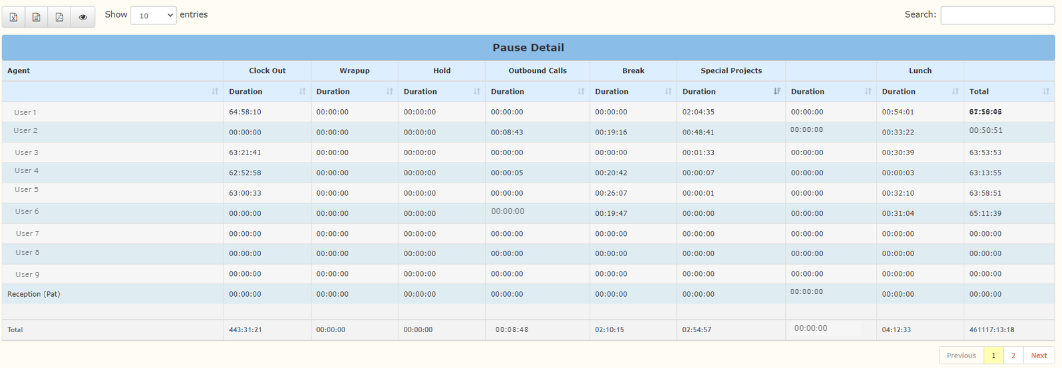The image size is (1062, 371).
Task: Click User 4 total value 63:13:55
Action: click(x=985, y=173)
